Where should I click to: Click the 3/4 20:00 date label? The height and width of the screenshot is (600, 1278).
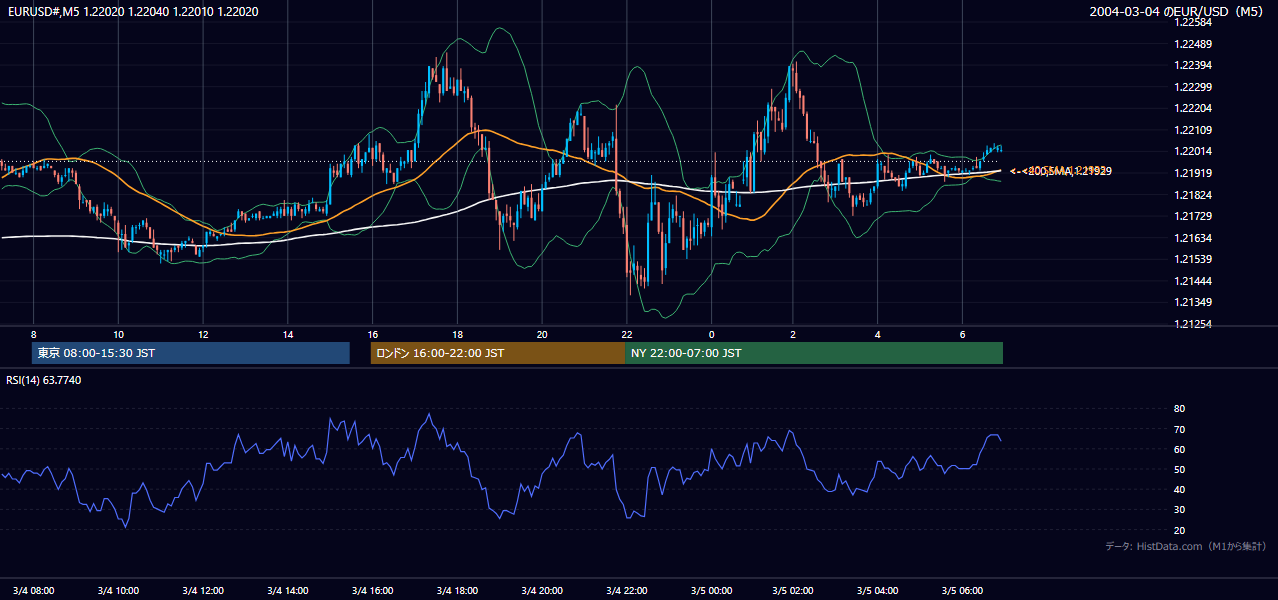click(x=541, y=590)
